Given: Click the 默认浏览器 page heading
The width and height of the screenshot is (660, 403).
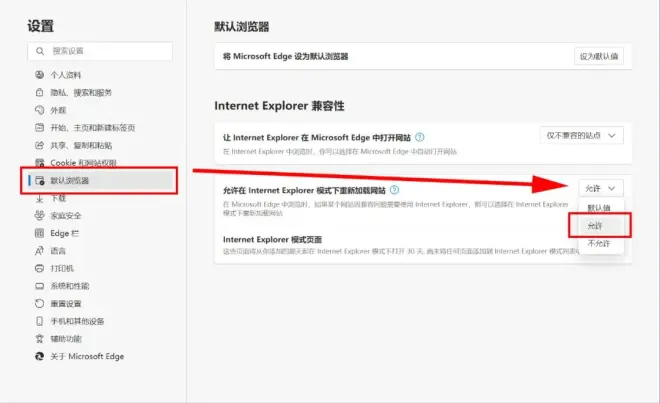Looking at the screenshot, I should tap(242, 27).
